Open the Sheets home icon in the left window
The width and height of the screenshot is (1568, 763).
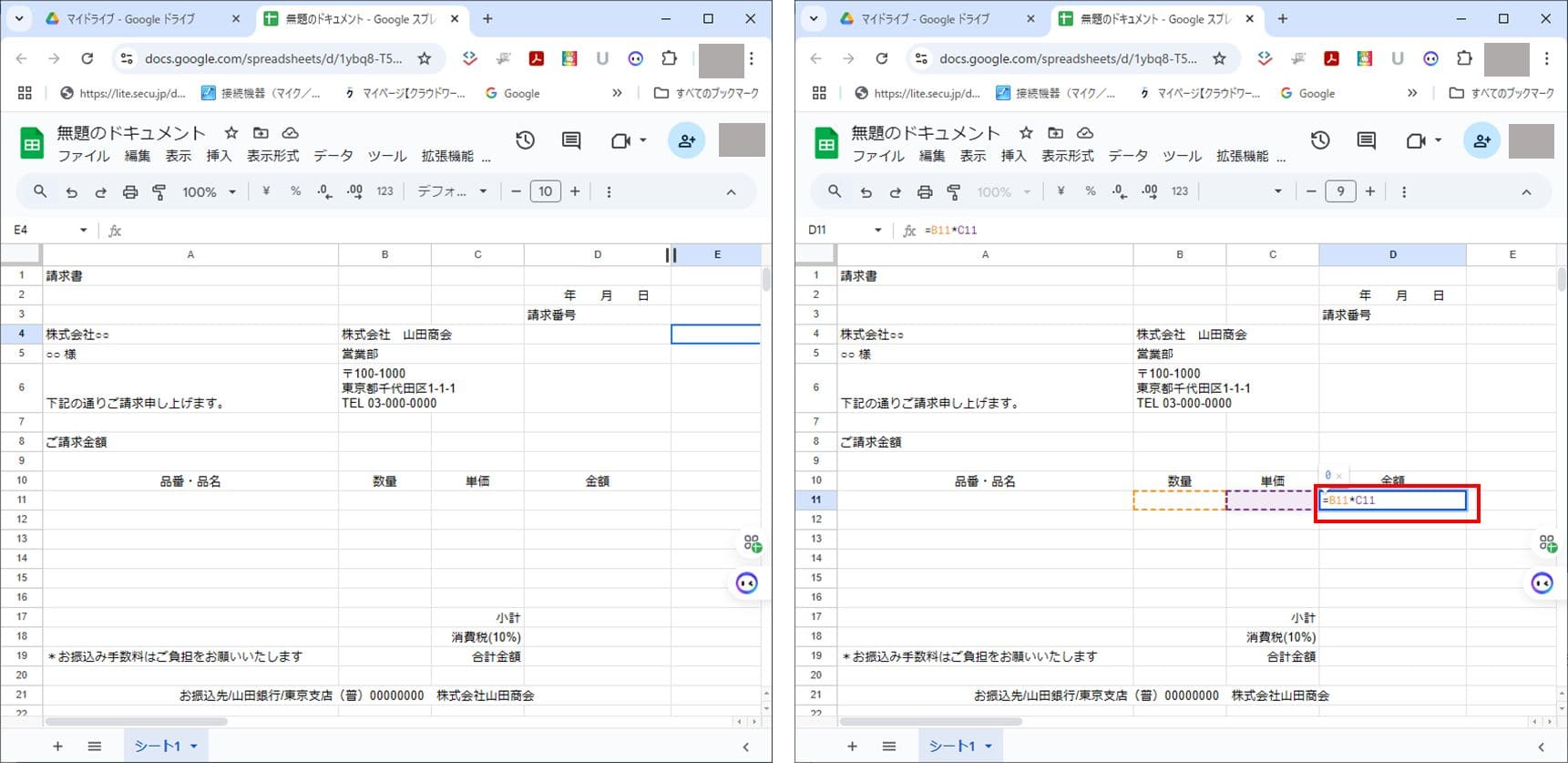[32, 143]
